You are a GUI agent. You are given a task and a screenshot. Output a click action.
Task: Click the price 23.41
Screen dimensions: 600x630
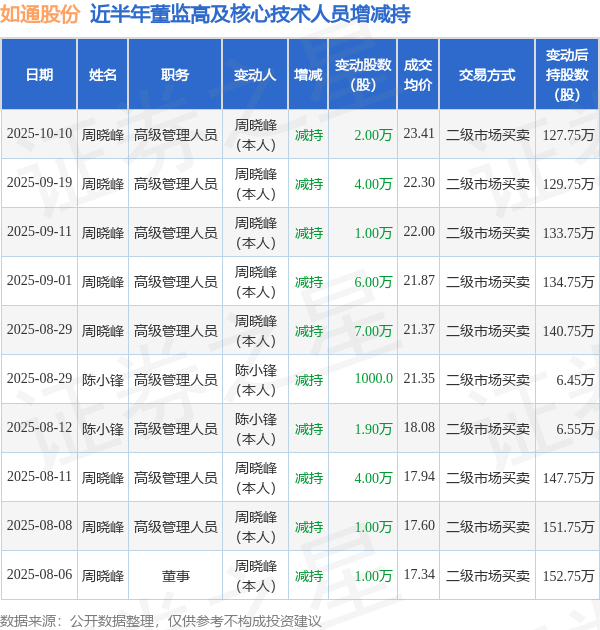419,133
